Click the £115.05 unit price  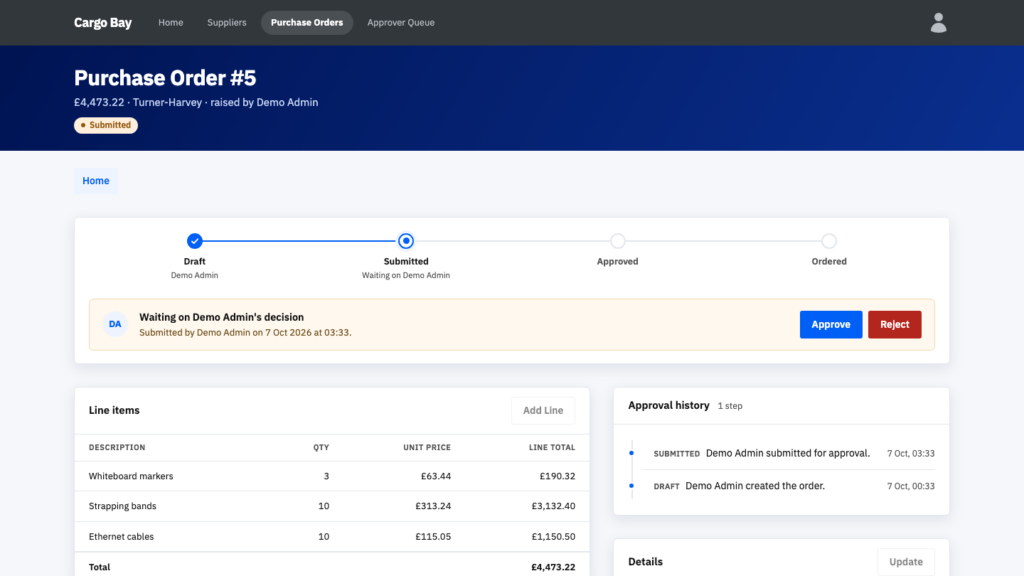point(433,536)
